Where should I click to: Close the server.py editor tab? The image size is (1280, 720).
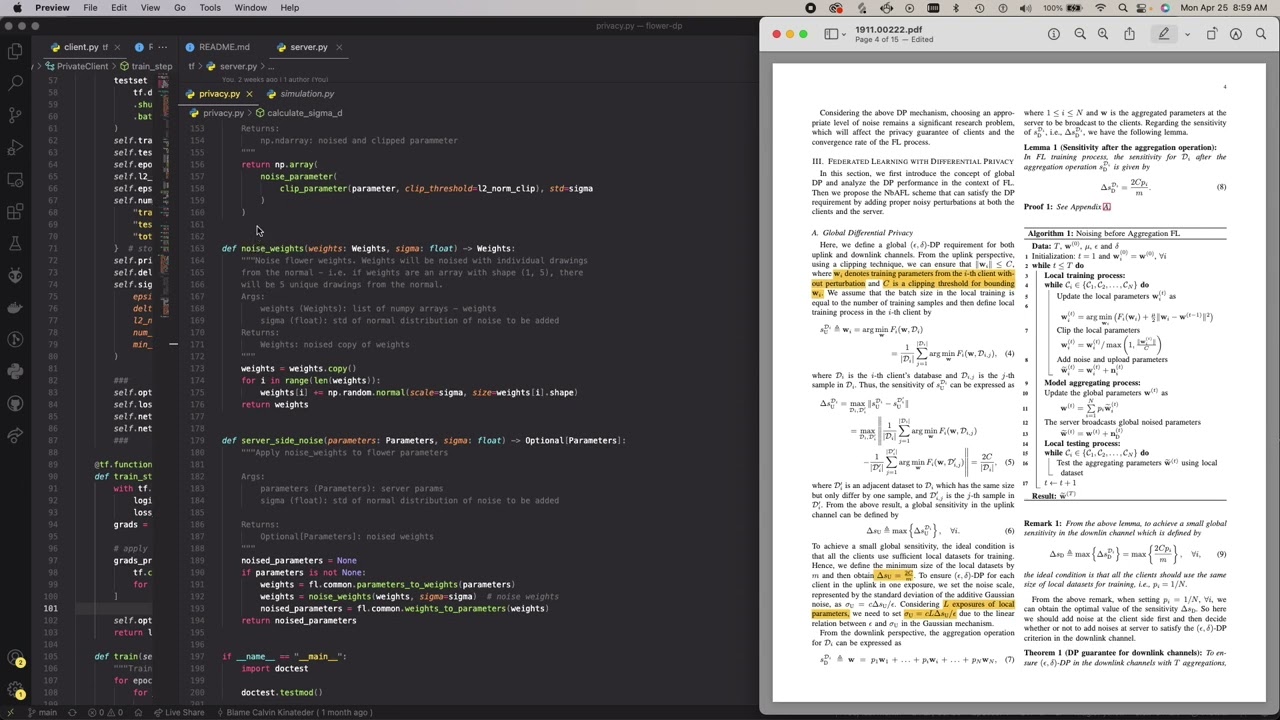pyautogui.click(x=338, y=47)
